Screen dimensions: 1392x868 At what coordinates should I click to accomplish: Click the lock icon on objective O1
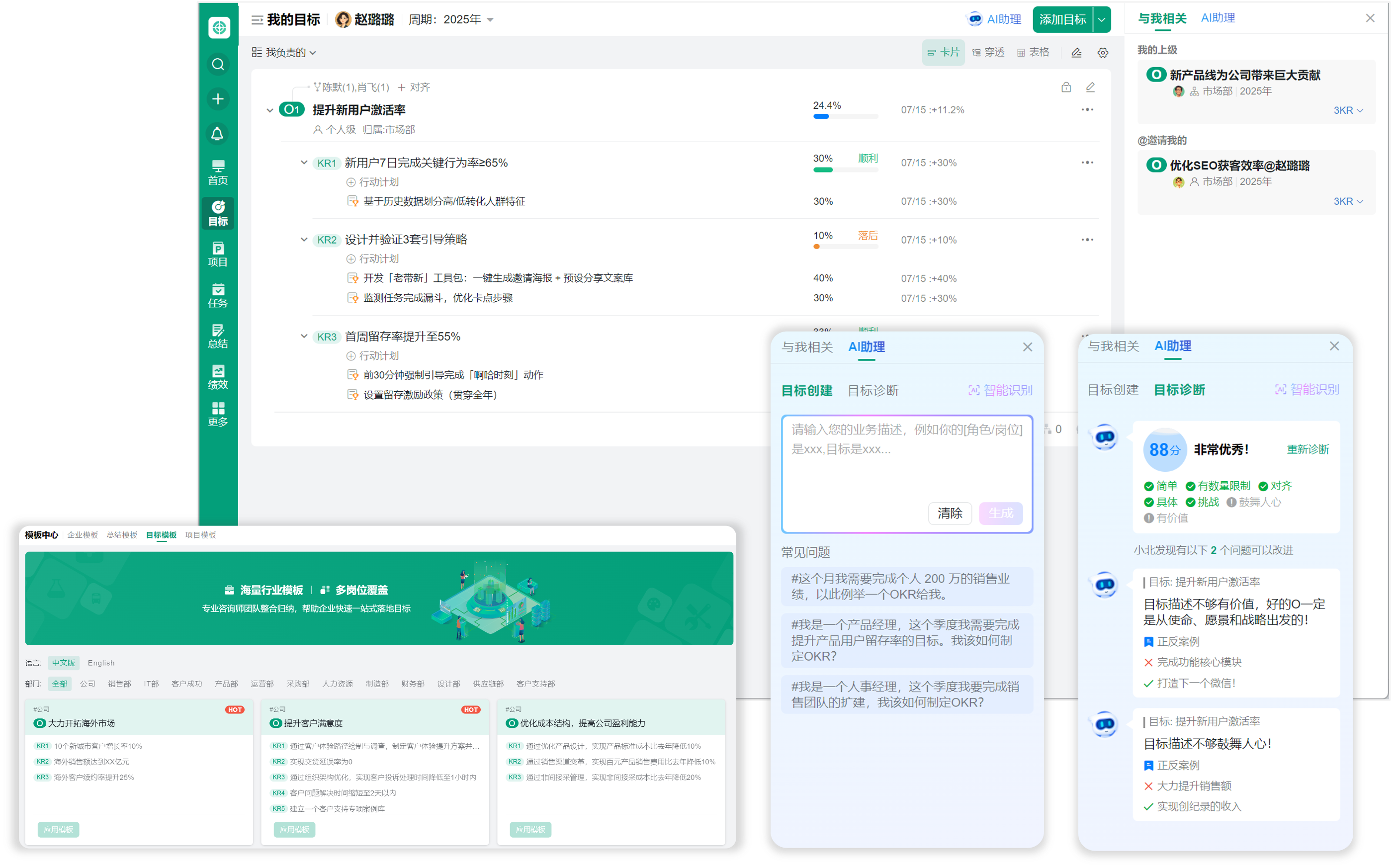click(x=1065, y=87)
